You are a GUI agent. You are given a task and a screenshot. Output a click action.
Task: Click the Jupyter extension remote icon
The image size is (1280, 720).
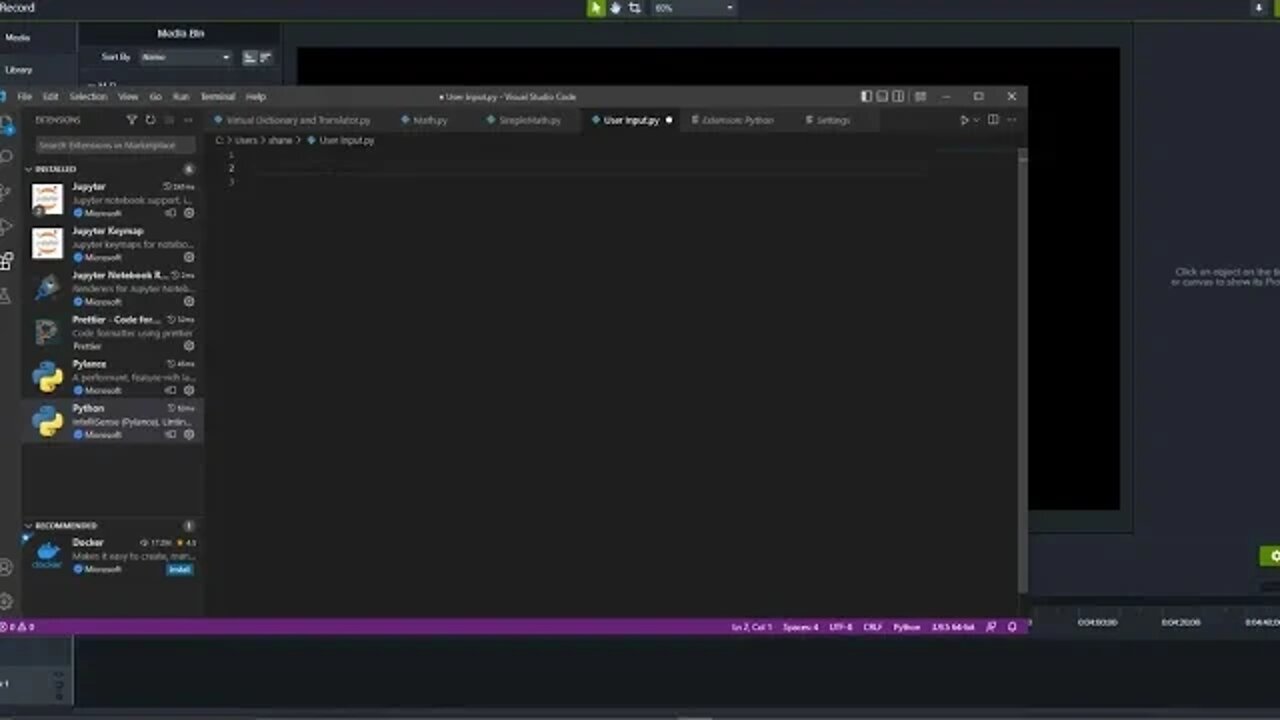pyautogui.click(x=170, y=213)
